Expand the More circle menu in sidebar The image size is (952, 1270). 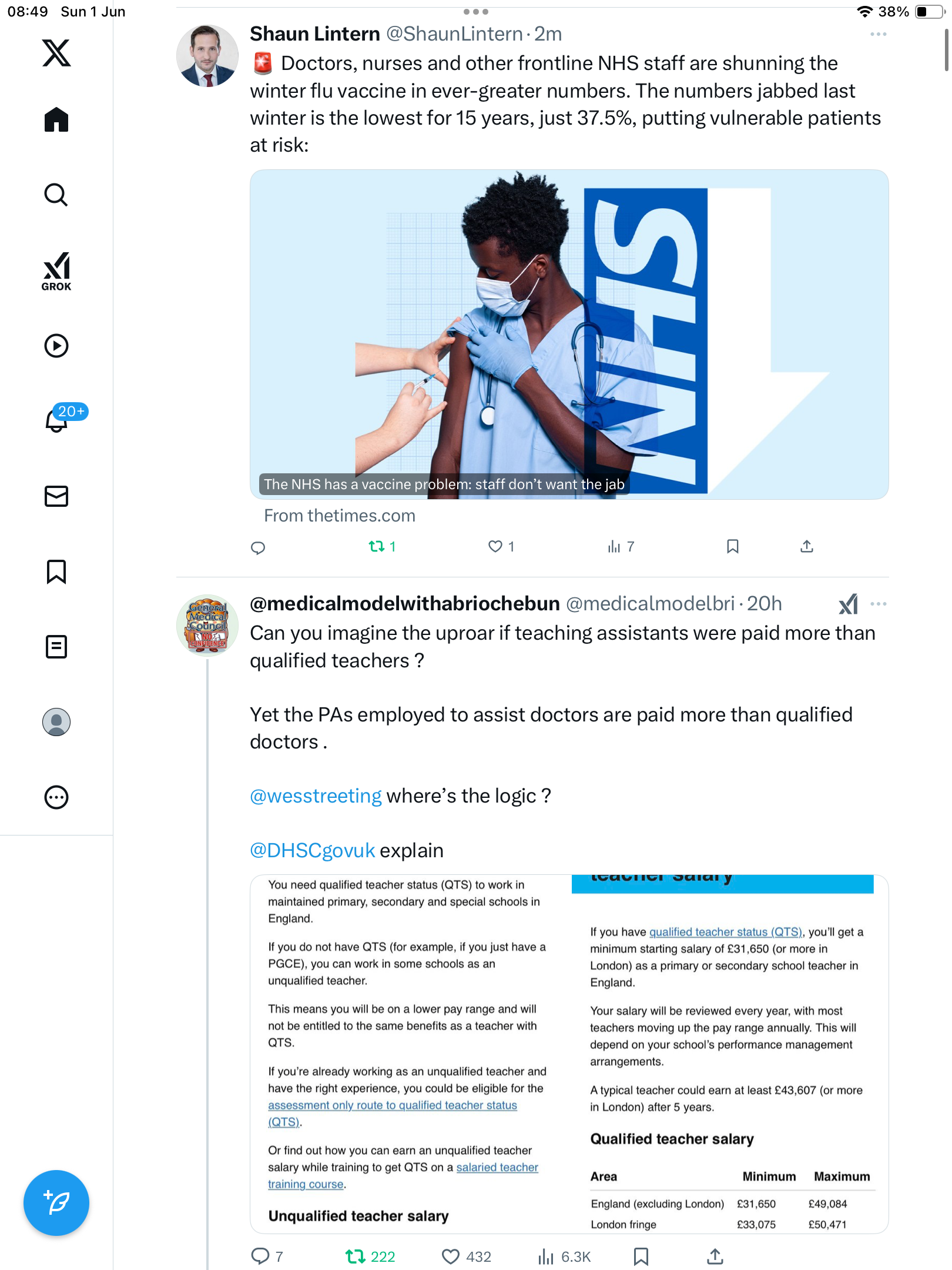tap(56, 797)
